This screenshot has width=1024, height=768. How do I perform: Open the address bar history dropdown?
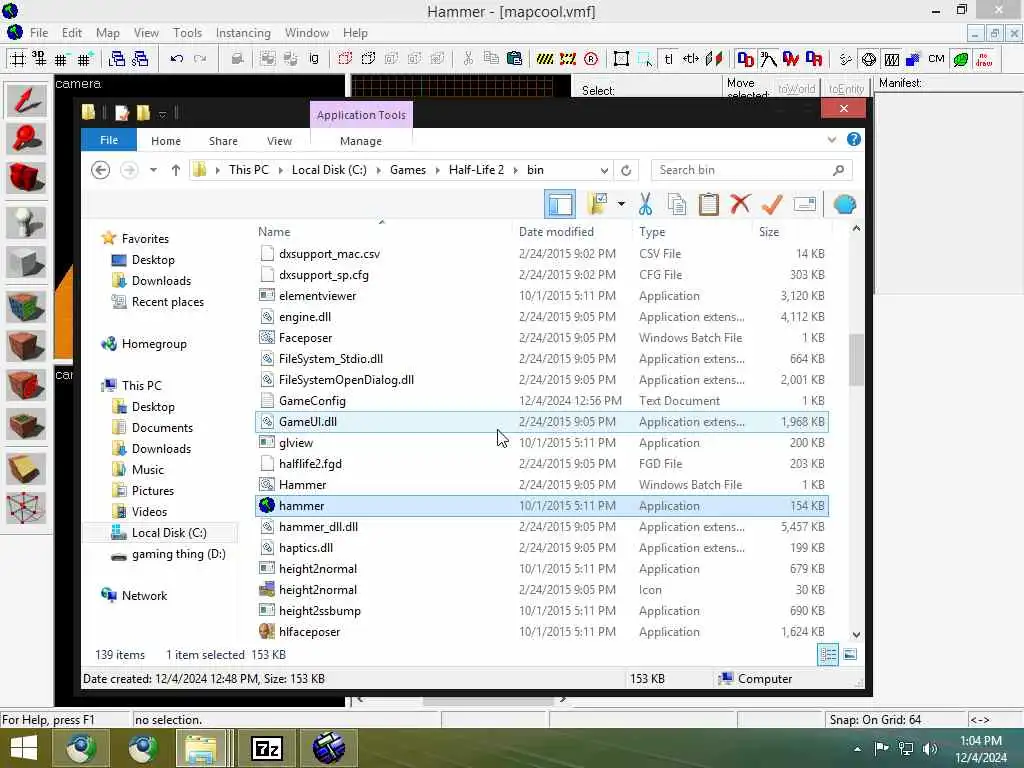tap(604, 170)
